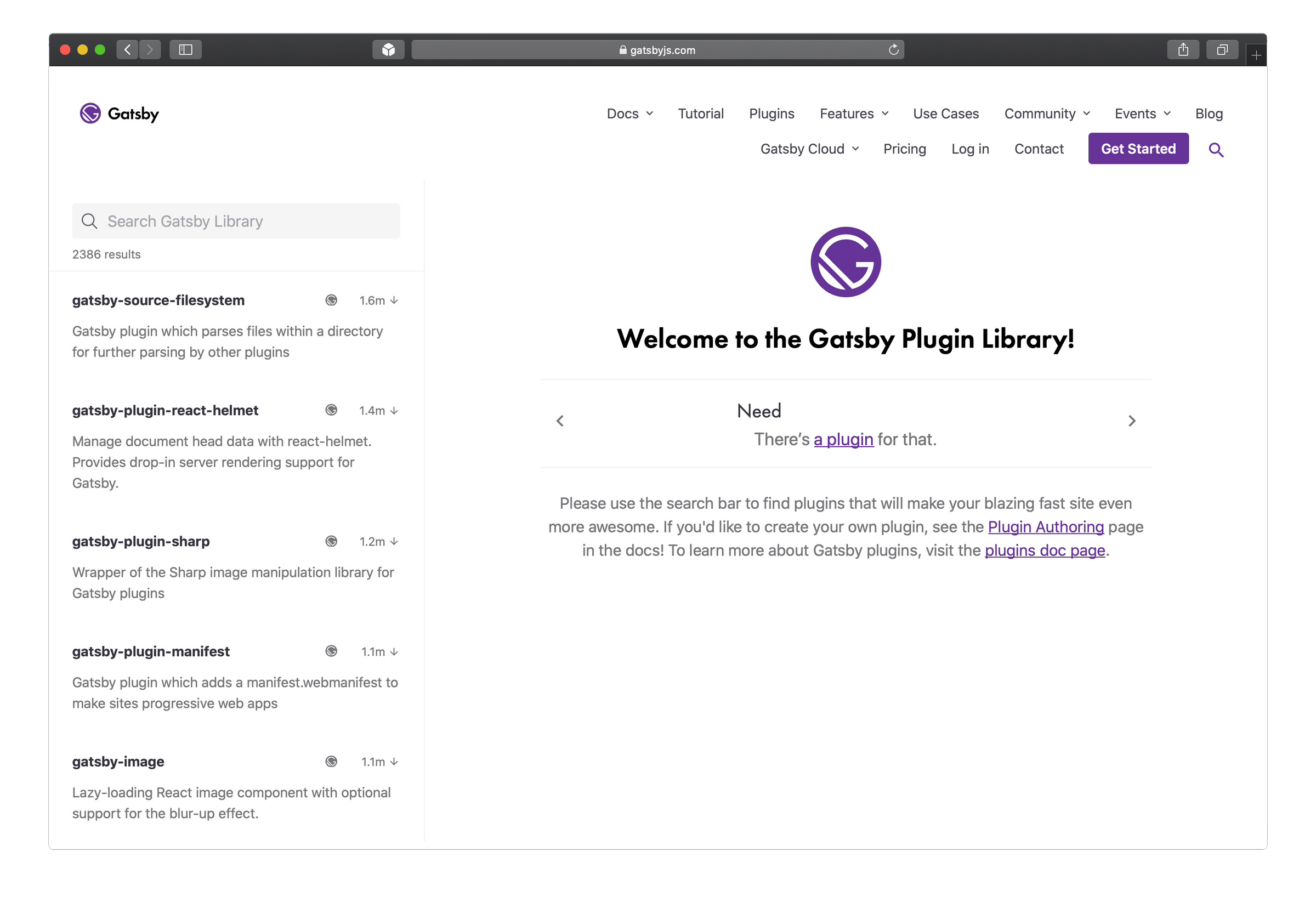This screenshot has height=914, width=1316.
Task: Focus the Search Gatsby Library field
Action: [x=236, y=221]
